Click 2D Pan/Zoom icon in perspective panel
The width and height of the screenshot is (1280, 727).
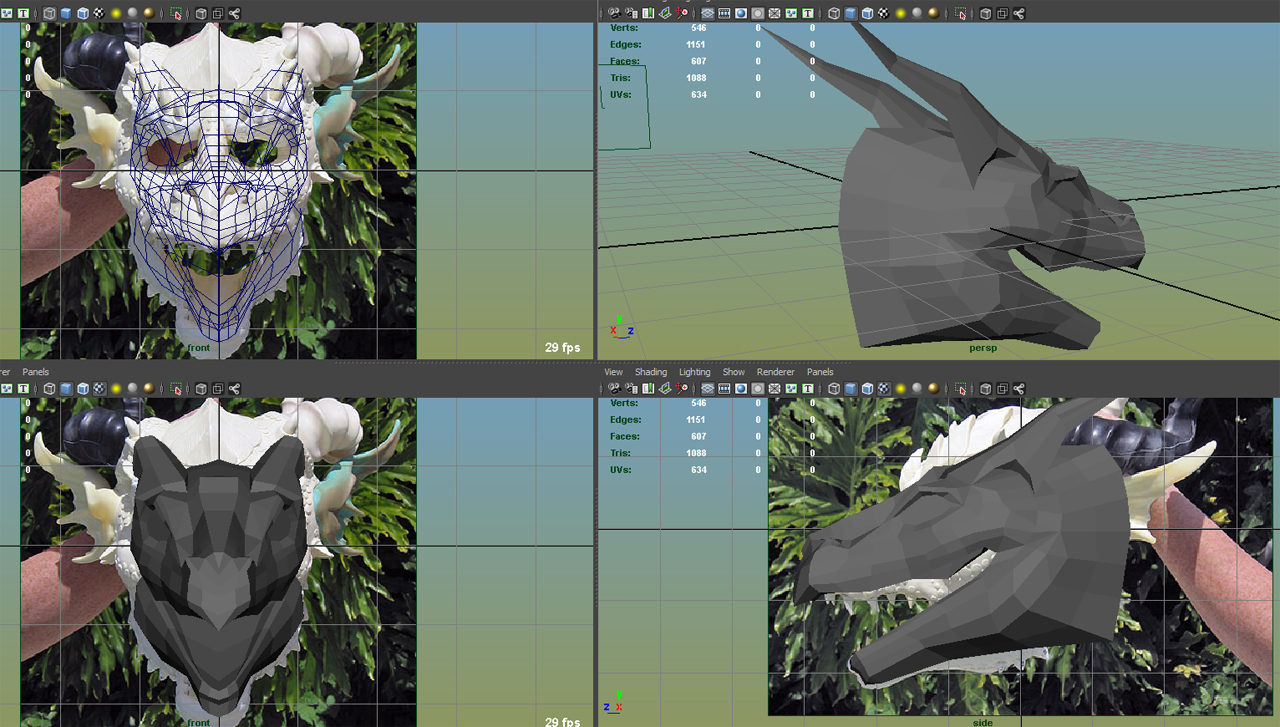click(682, 14)
